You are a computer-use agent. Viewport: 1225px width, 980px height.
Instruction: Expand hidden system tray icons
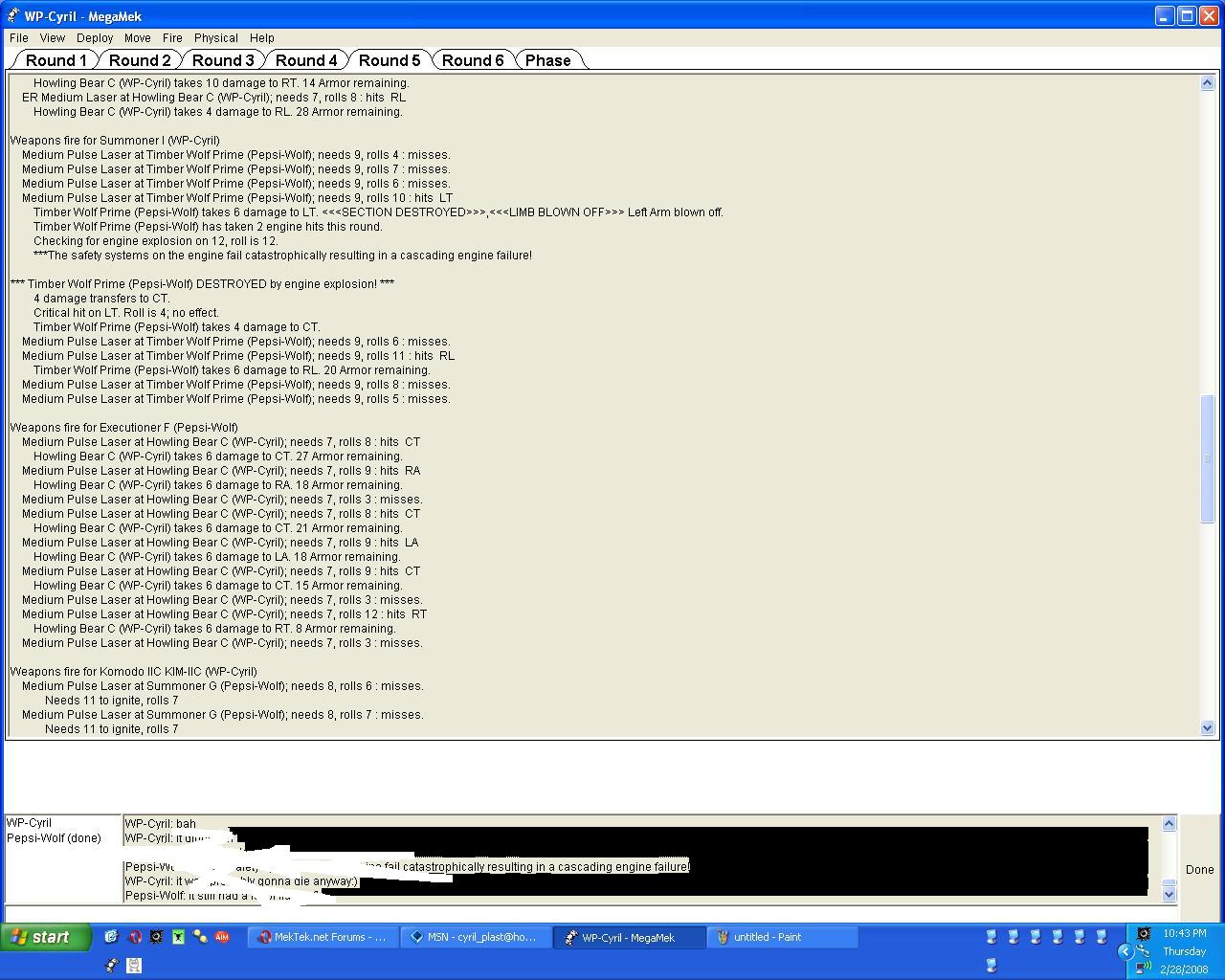[x=1125, y=951]
